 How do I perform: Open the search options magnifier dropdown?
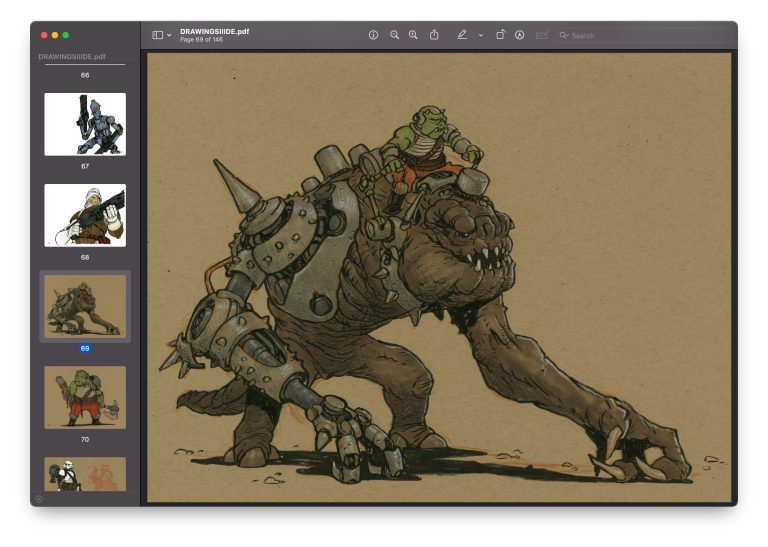[x=564, y=35]
